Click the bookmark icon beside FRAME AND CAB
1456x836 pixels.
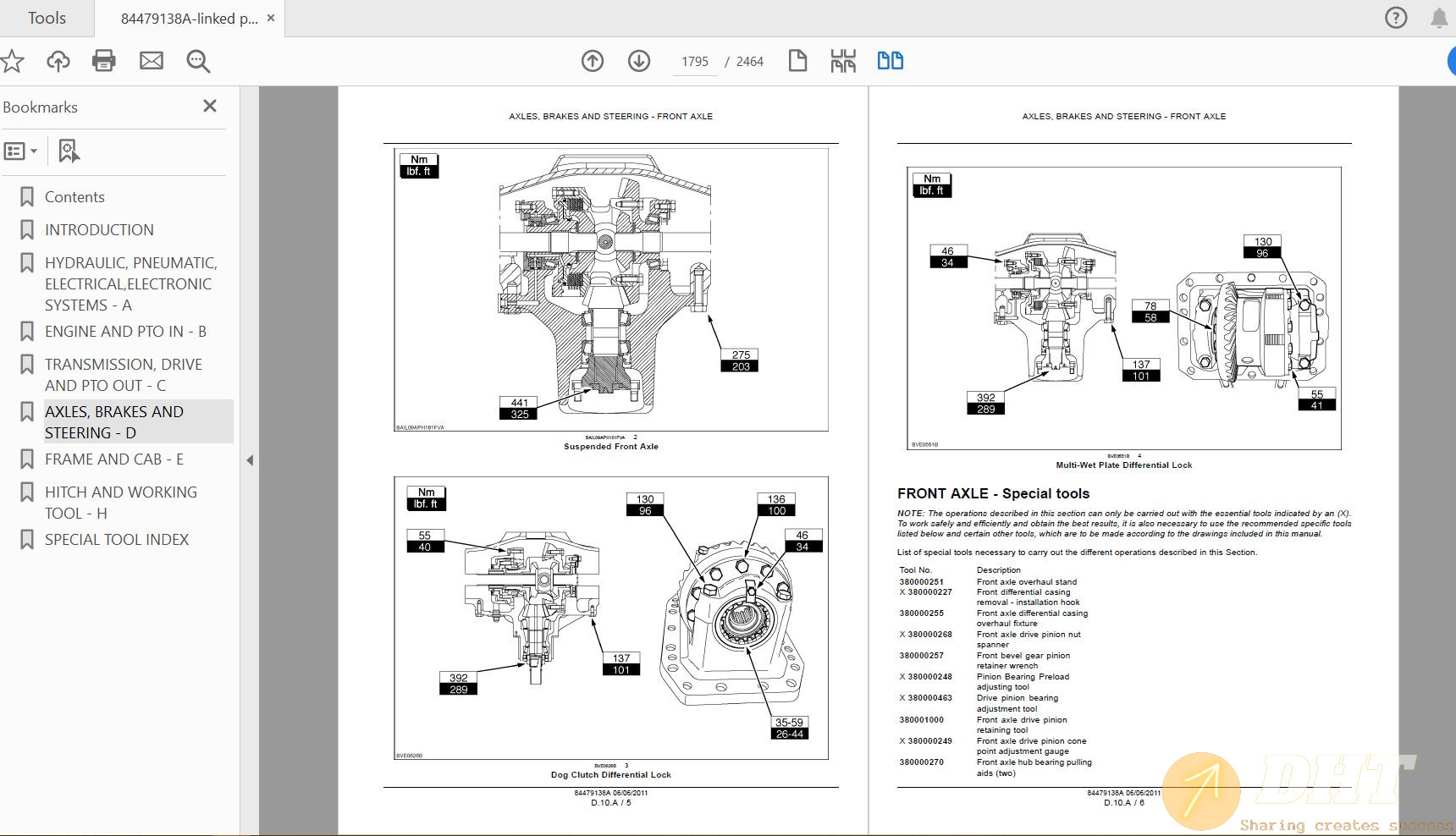pos(27,459)
